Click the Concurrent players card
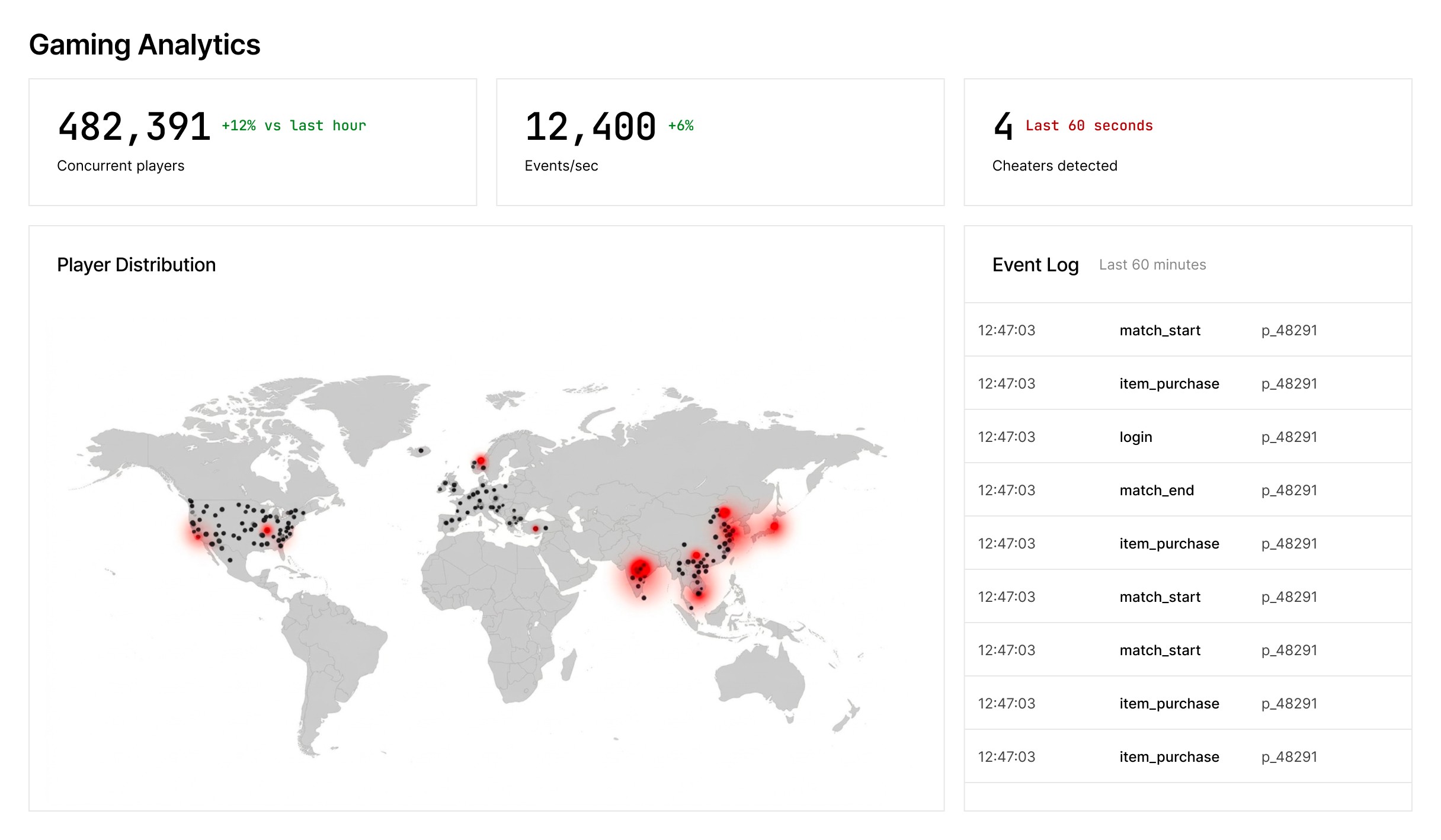This screenshot has height=840, width=1441. pos(252,142)
